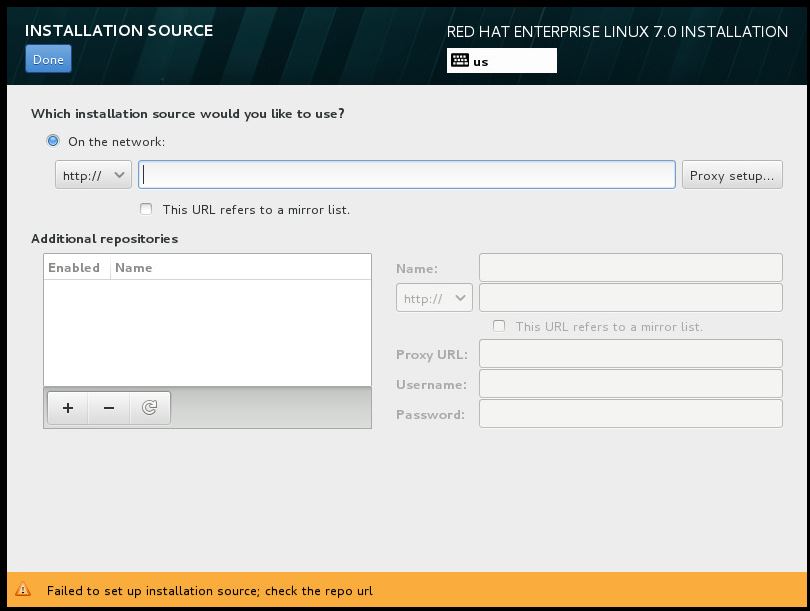Click the installation source URL field
810x611 pixels.
tap(407, 175)
